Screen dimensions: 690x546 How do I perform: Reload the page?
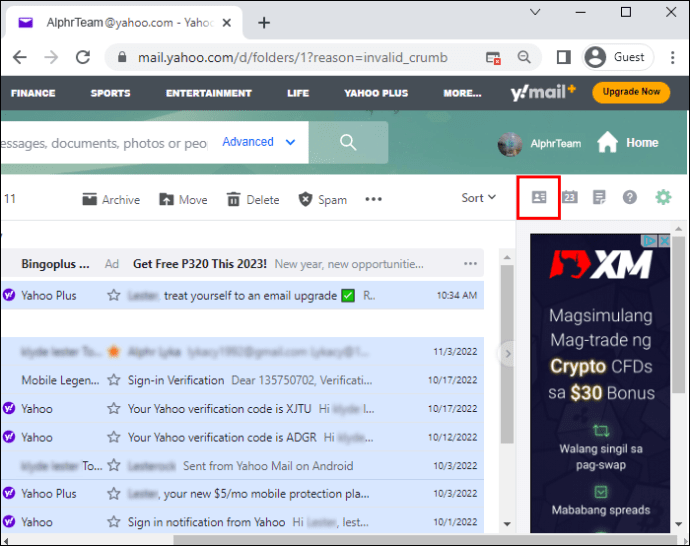click(83, 57)
